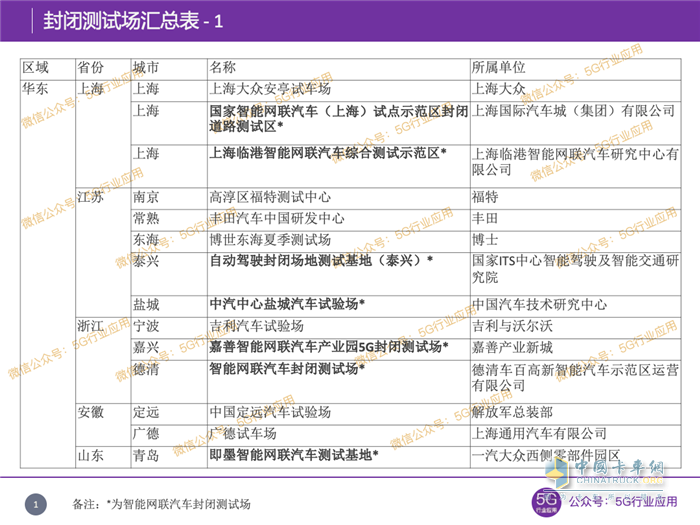Click 上海临港智能网联汽车研究中心有限公司 cell
Viewport: 700px width, 525px height.
[x=575, y=166]
